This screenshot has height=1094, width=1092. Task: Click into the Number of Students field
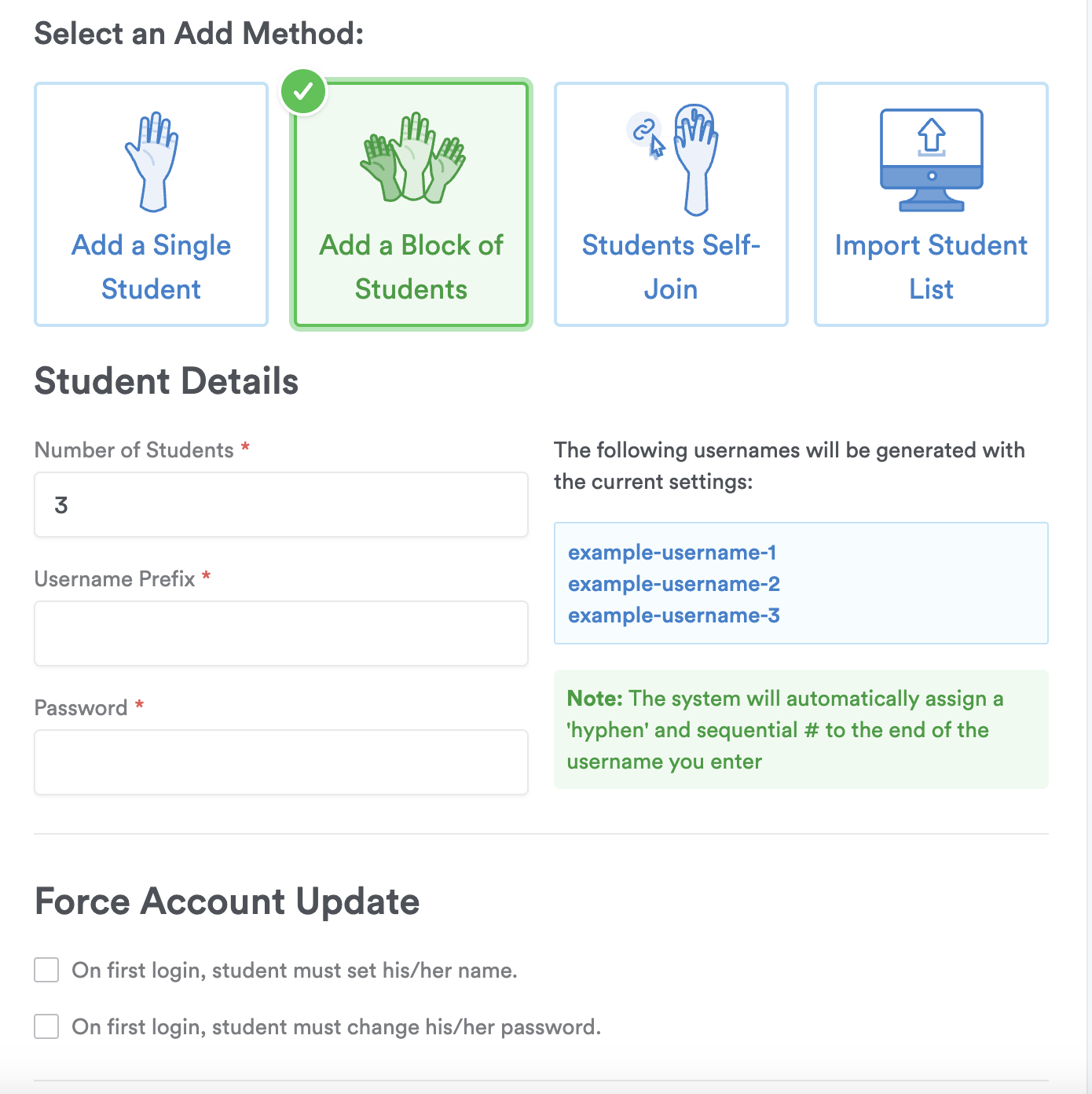click(x=280, y=505)
